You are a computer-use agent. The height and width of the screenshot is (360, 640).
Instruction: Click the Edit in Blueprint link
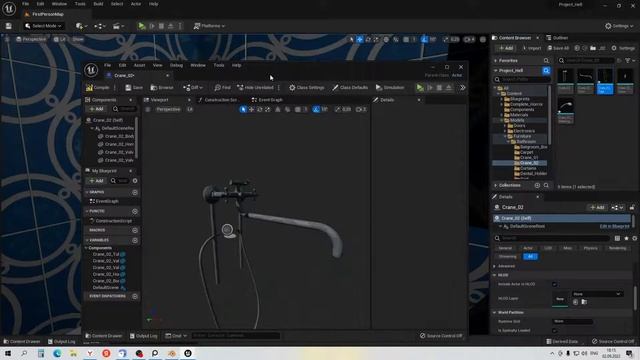point(614,227)
